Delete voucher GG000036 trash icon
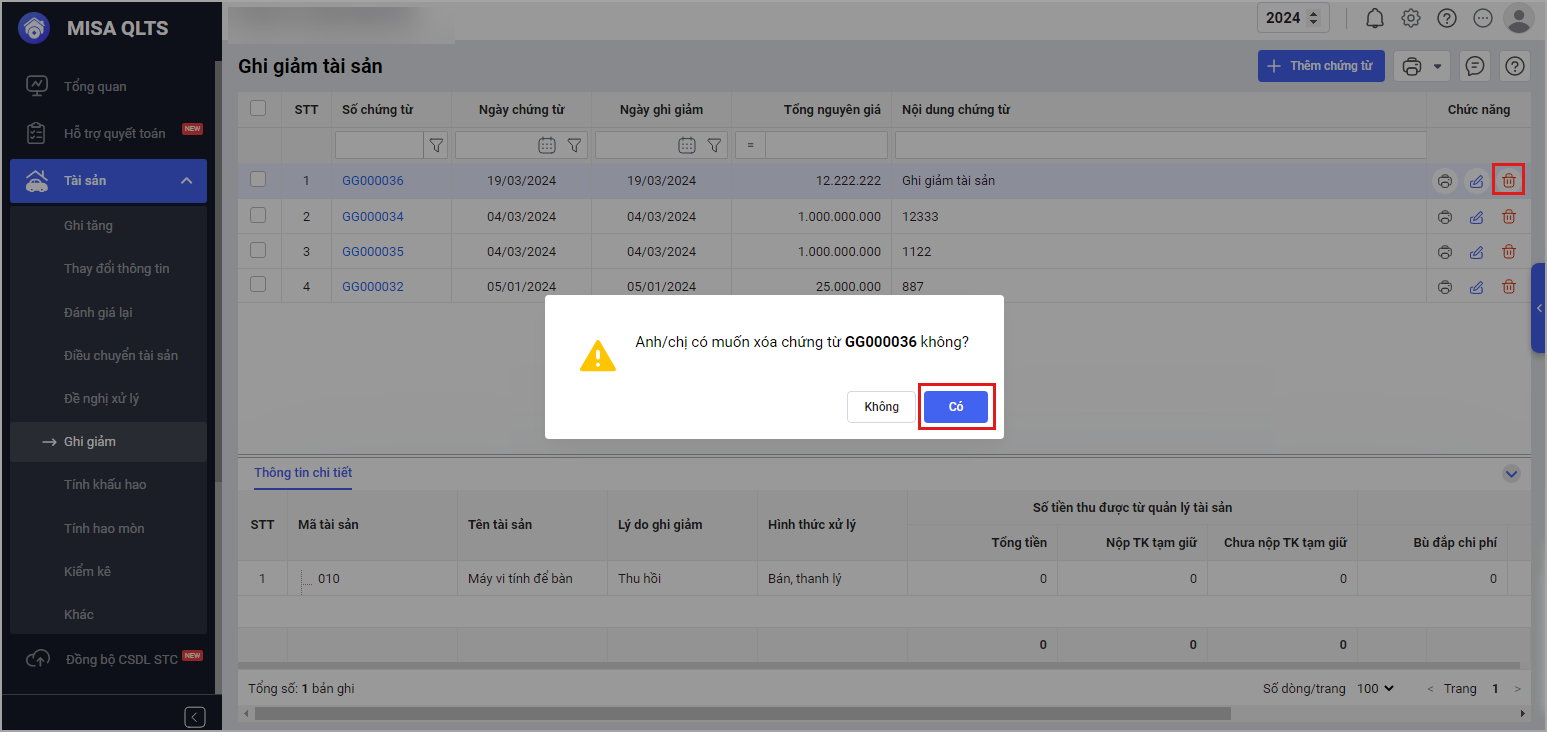 [x=1509, y=181]
